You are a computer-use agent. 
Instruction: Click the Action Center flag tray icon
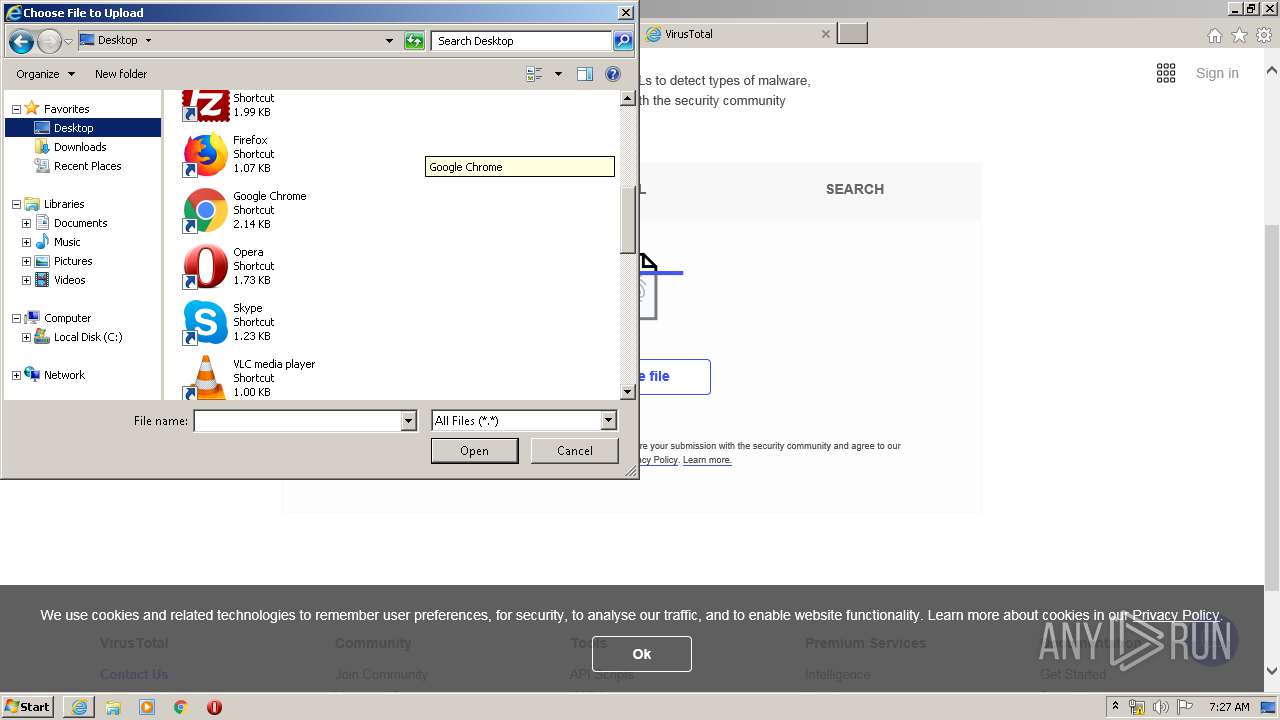coord(1185,707)
